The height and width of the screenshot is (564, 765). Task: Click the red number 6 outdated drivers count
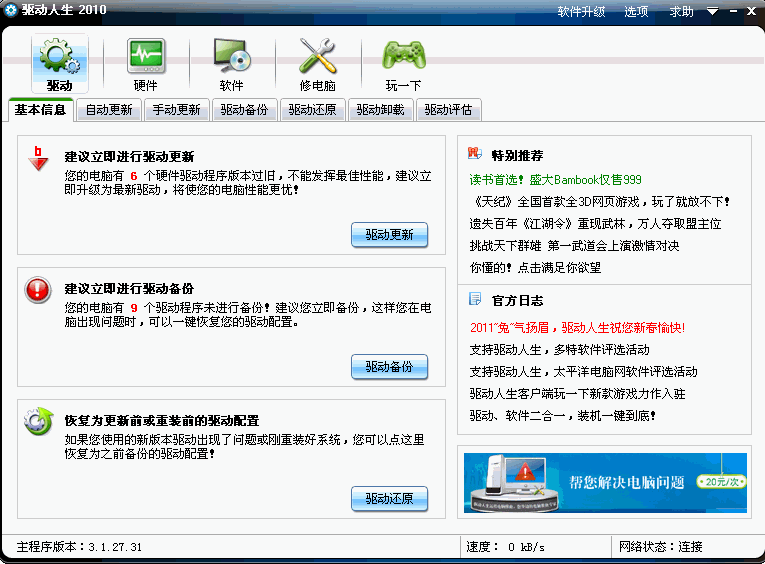click(134, 176)
